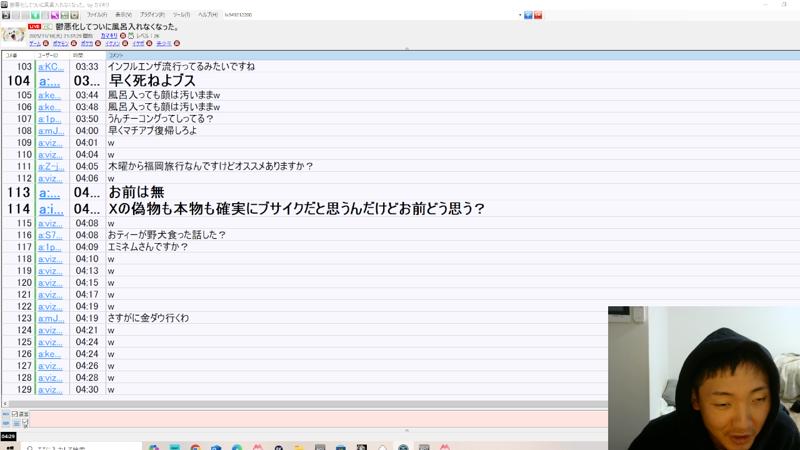Screen dimensions: 800x450
Task: Click the red icon in the top toolbar
Action: click(x=538, y=15)
